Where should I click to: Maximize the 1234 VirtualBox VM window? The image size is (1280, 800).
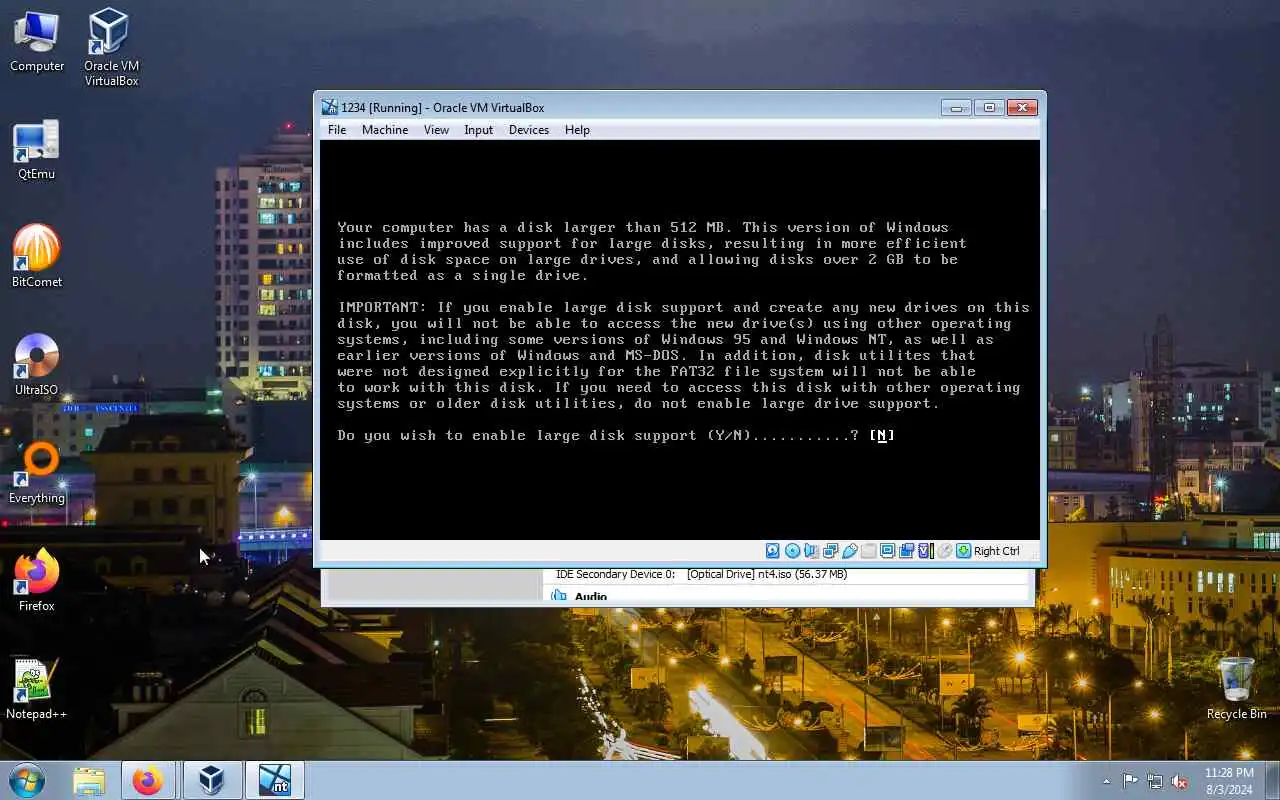click(x=989, y=108)
